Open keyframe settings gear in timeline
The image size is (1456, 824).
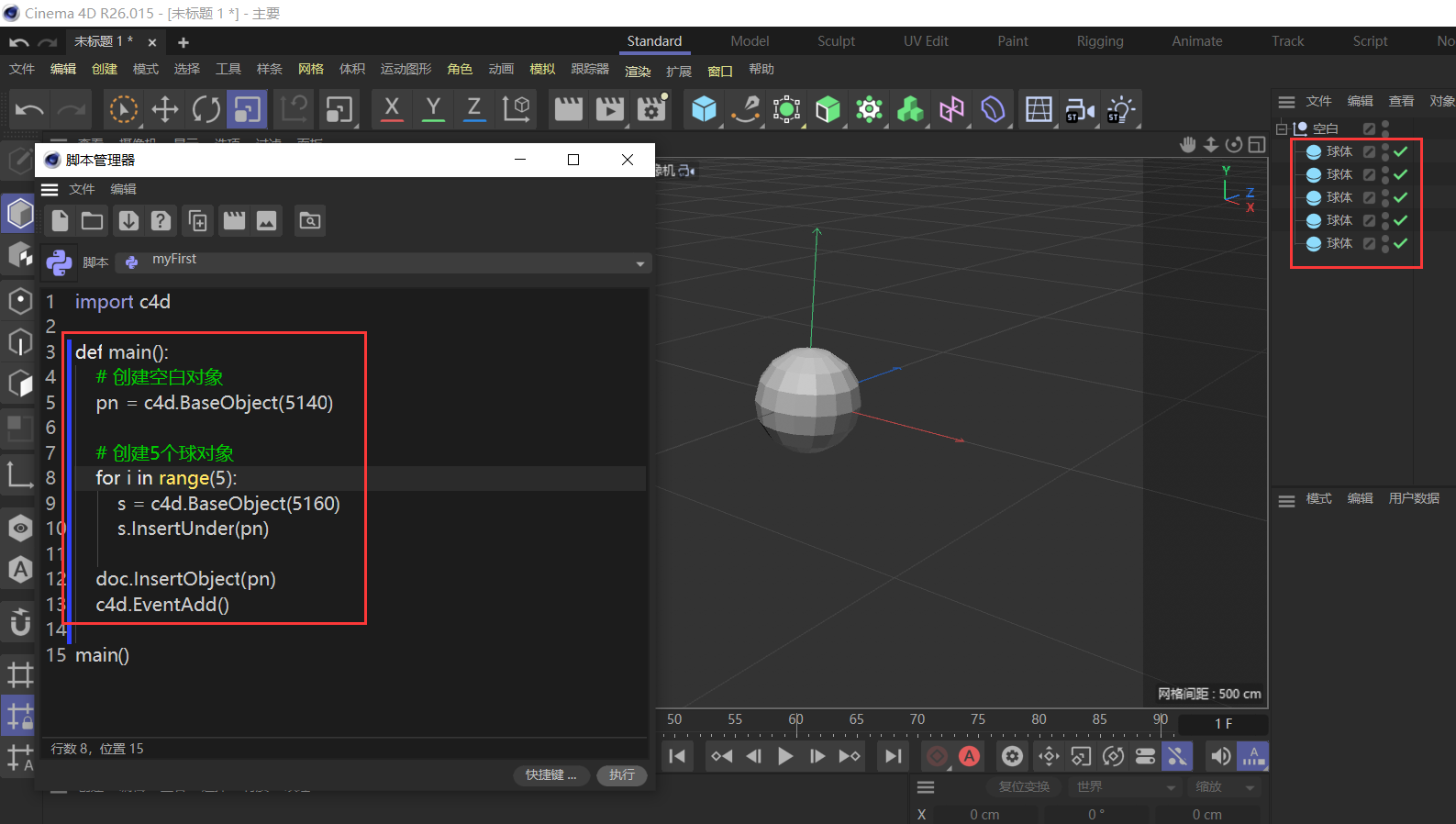click(x=1012, y=756)
